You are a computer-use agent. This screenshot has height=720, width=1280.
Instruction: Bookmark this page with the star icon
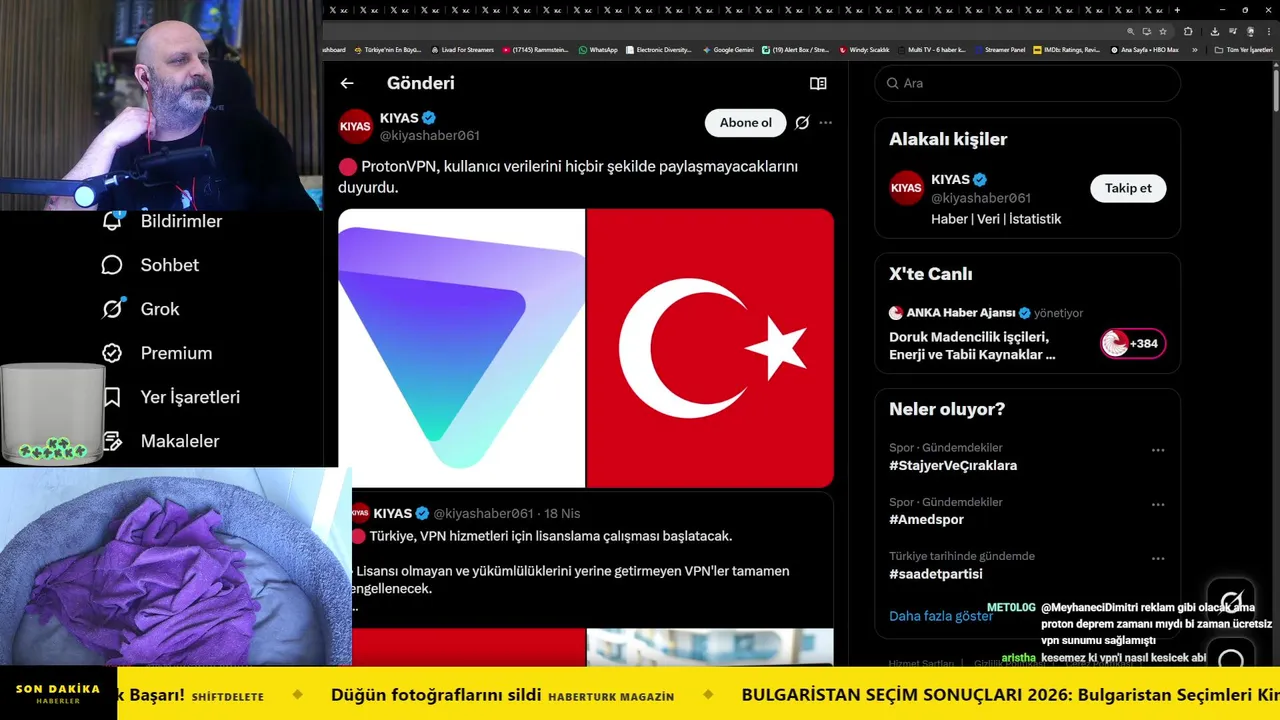point(1163,31)
